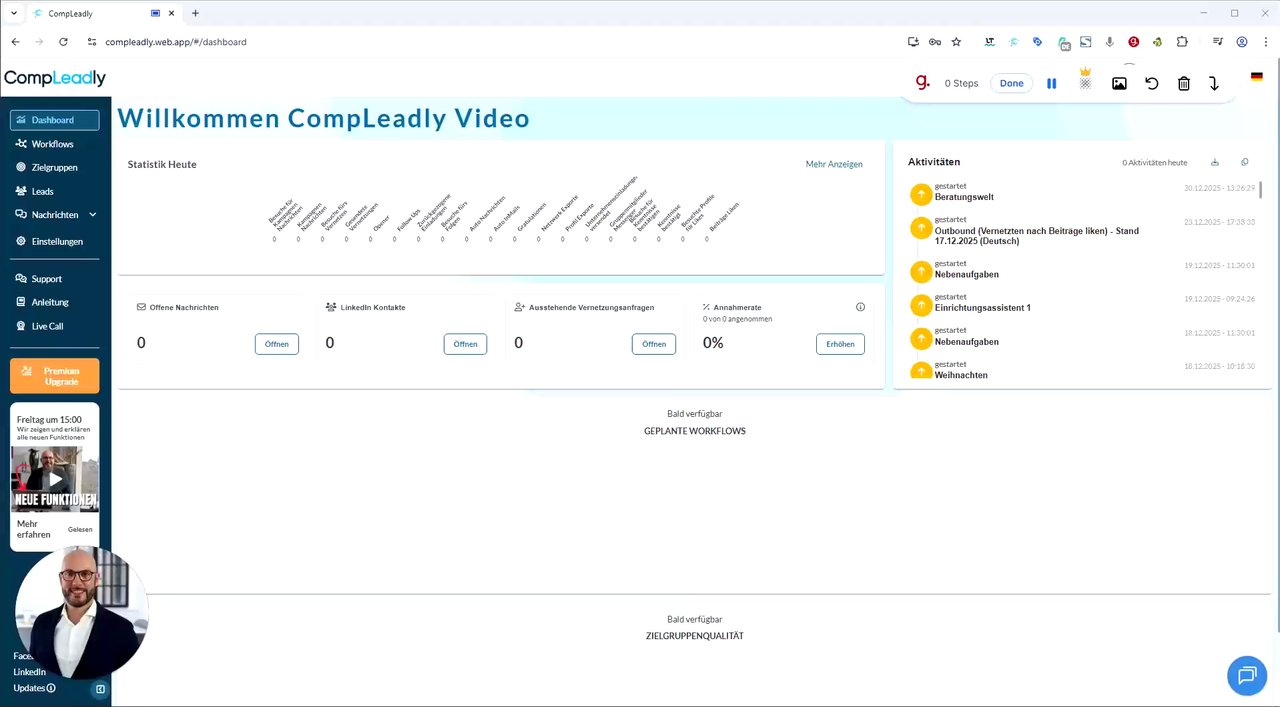The height and width of the screenshot is (707, 1280).
Task: Click the copy icon in Aktivitäten header
Action: (x=1245, y=162)
